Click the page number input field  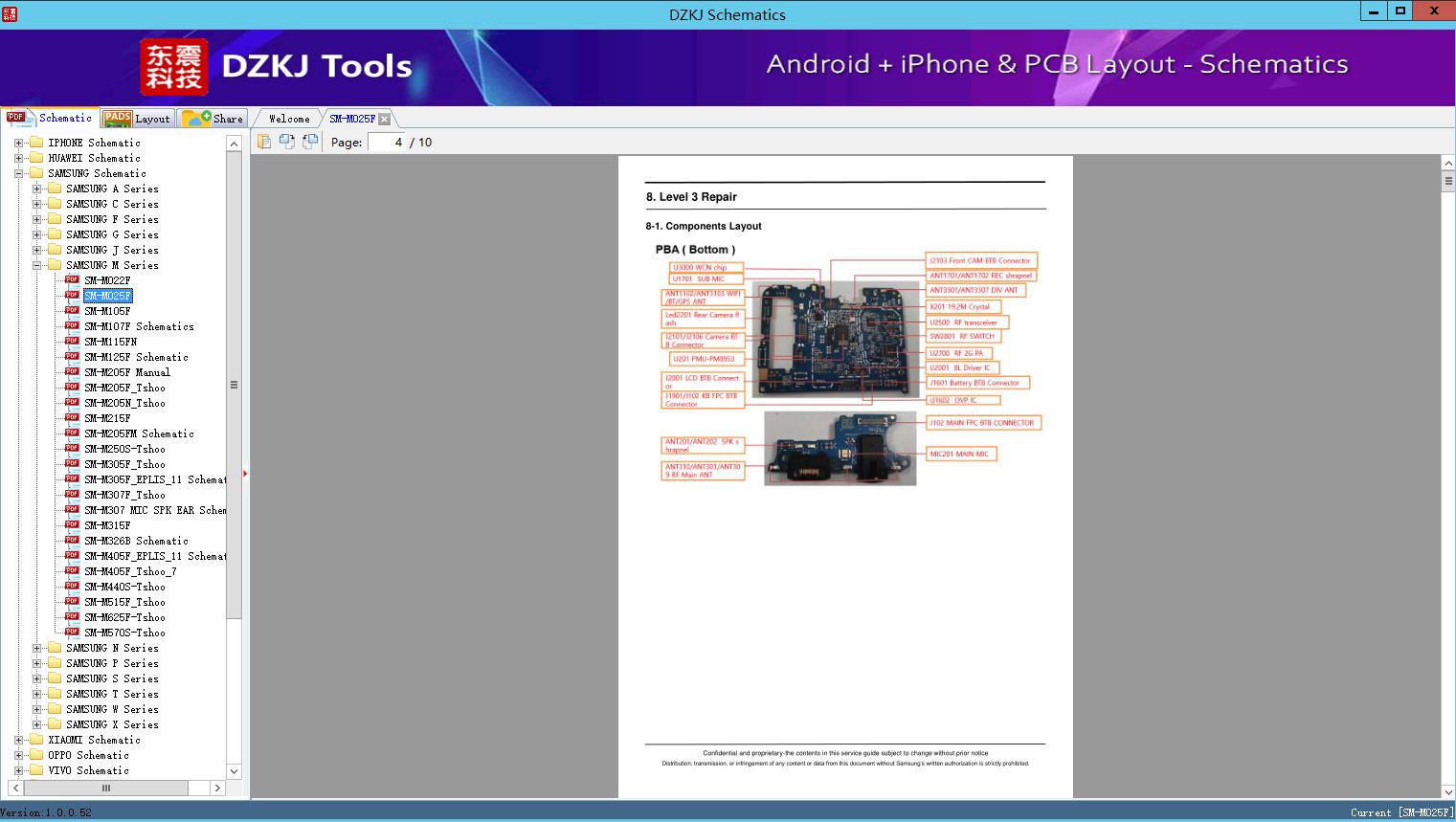[x=387, y=142]
